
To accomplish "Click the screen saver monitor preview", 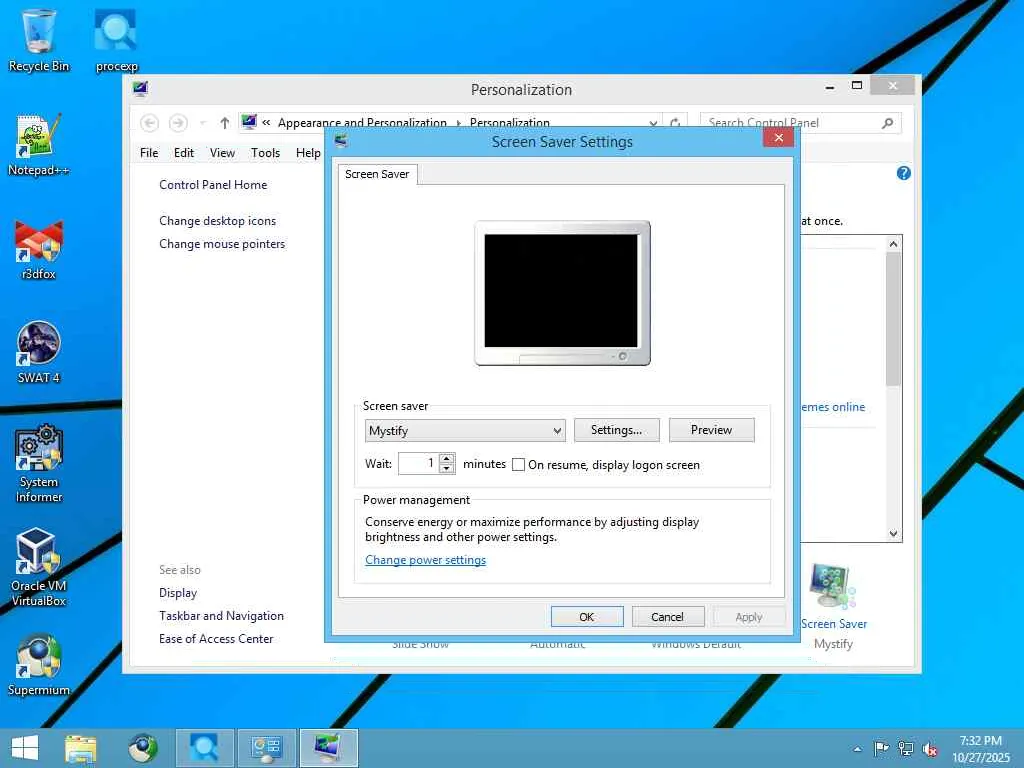I will (x=562, y=293).
